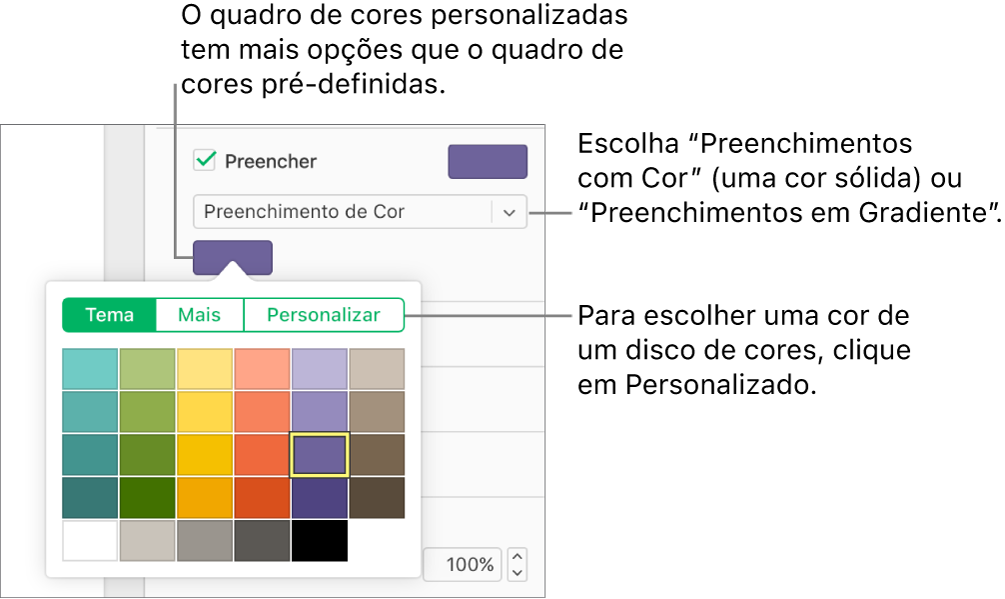Viewport: 1005px width, 599px height.
Task: Pick the lavender swatch in top row
Action: click(x=319, y=368)
